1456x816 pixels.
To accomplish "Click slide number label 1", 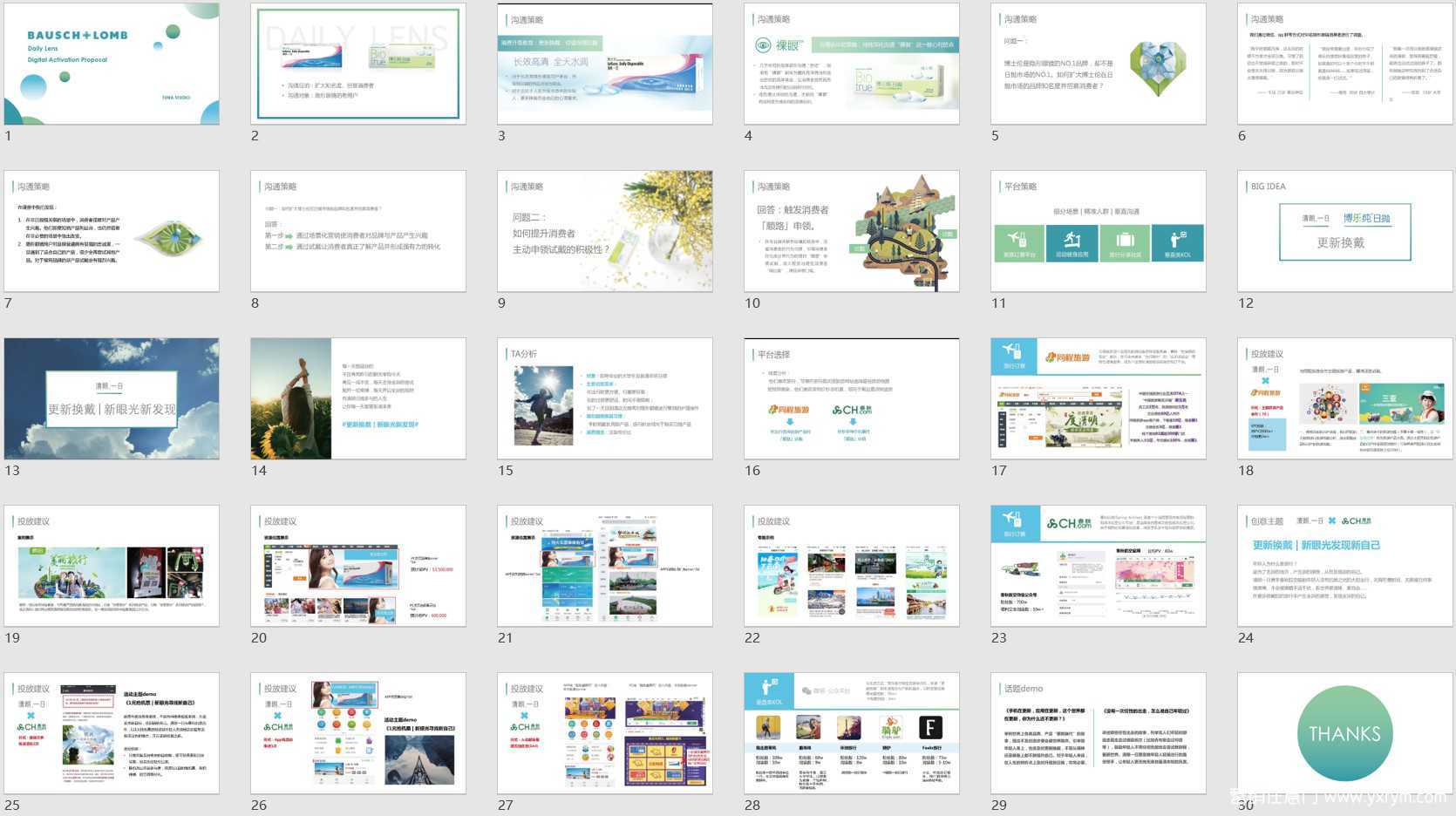I will 8,136.
